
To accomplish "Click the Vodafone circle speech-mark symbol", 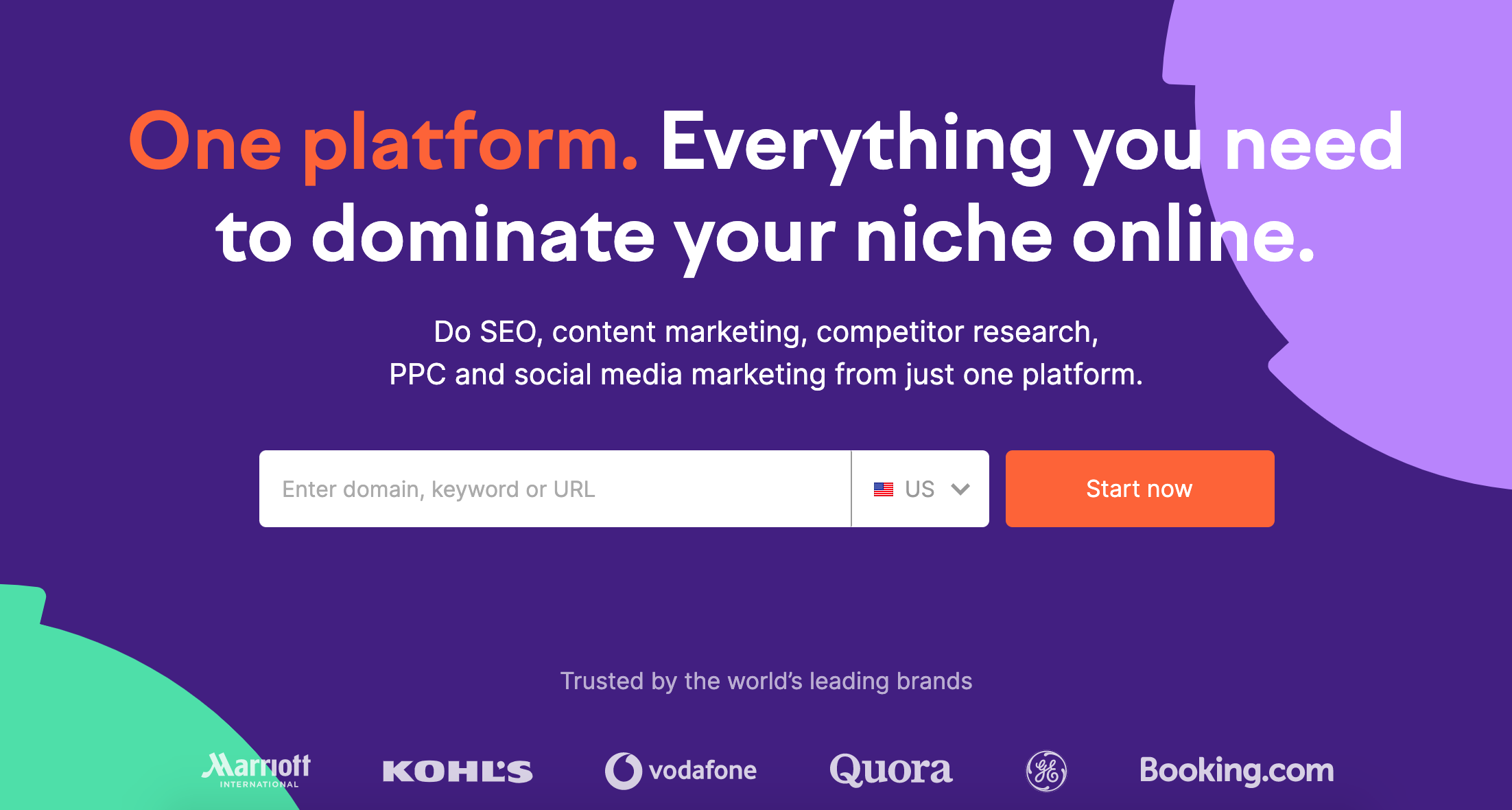I will [622, 769].
